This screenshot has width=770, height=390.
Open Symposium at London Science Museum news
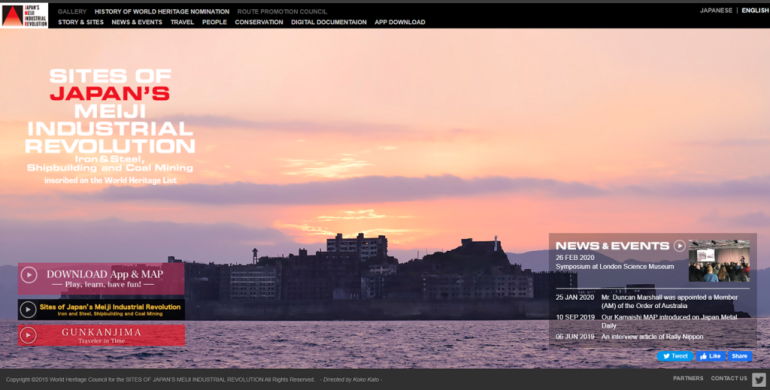(x=614, y=267)
